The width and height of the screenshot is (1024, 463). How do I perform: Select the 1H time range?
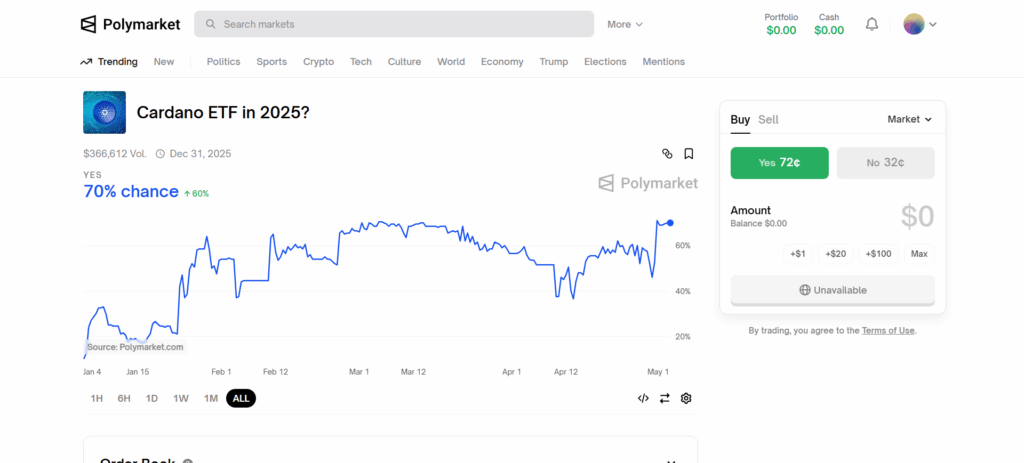pyautogui.click(x=97, y=398)
